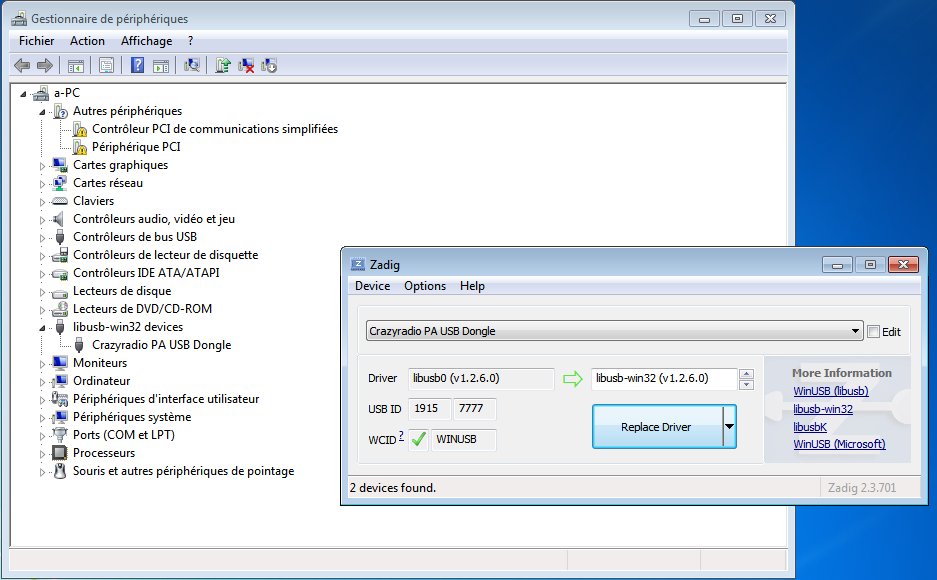Image resolution: width=937 pixels, height=580 pixels.
Task: Click the Replace Driver button
Action: click(x=657, y=426)
